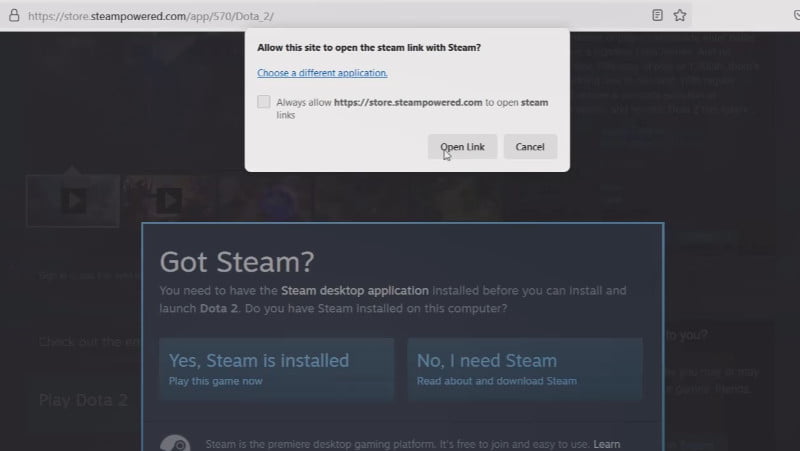
Task: Bookmark this page with the star icon
Action: (x=680, y=15)
